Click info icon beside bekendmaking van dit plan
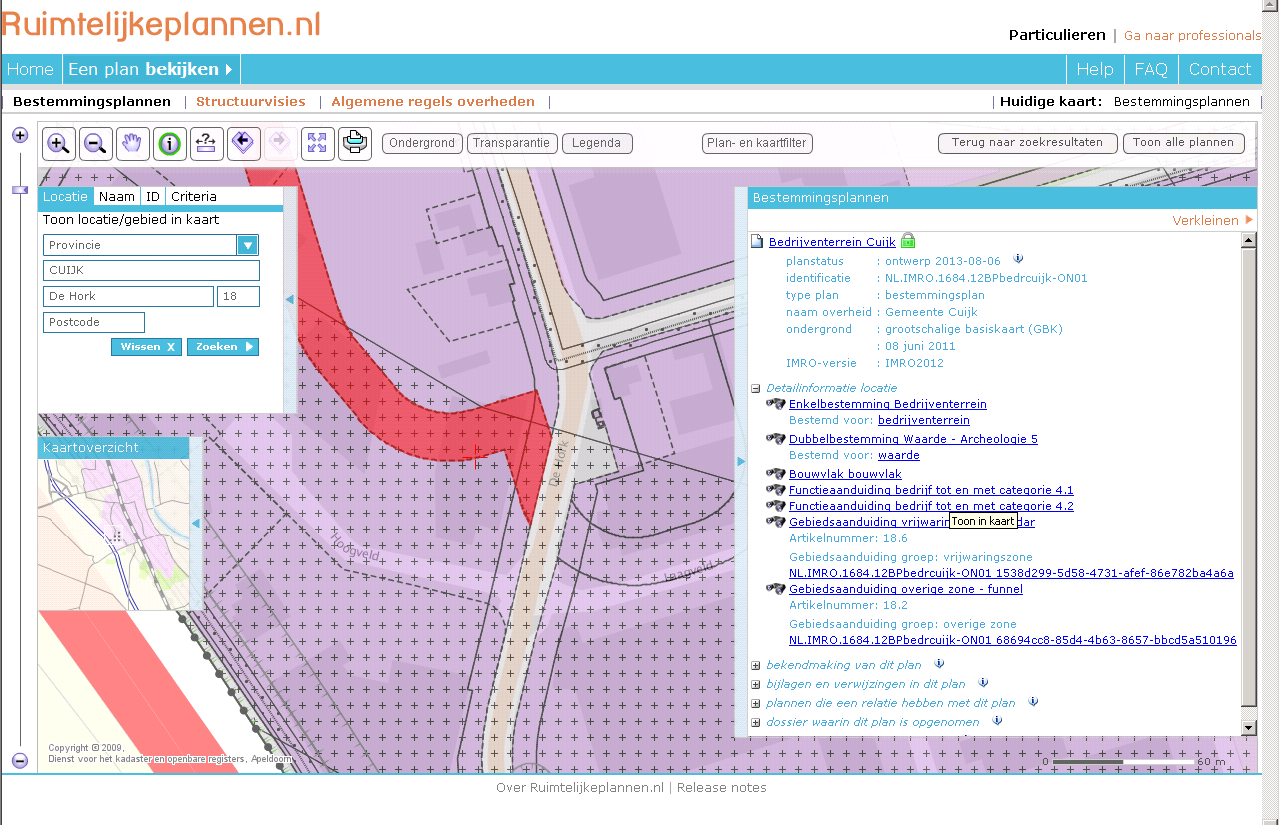This screenshot has height=825, width=1280. point(939,663)
